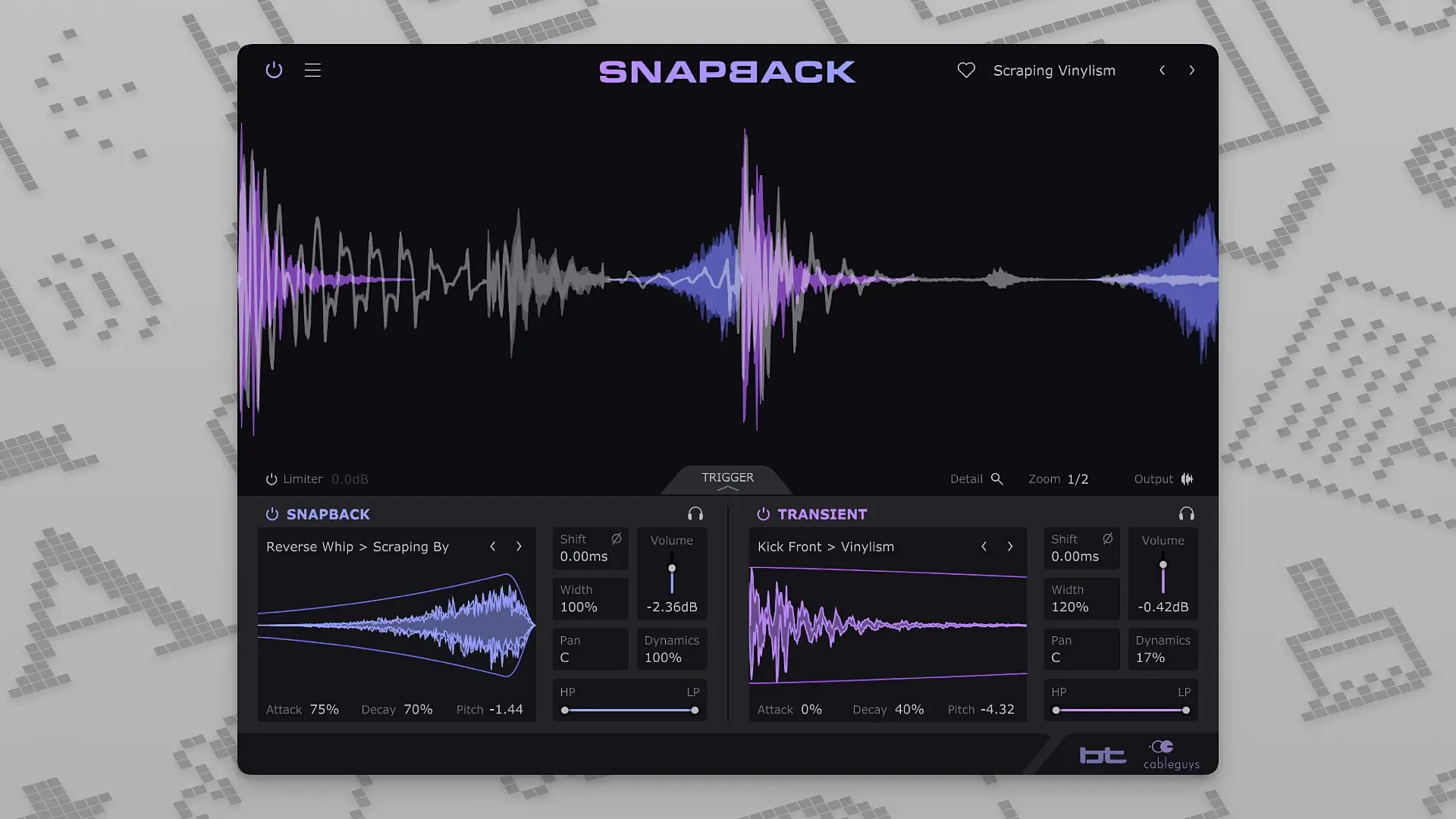Select next Transient sample
This screenshot has width=1456, height=819.
tap(1010, 547)
